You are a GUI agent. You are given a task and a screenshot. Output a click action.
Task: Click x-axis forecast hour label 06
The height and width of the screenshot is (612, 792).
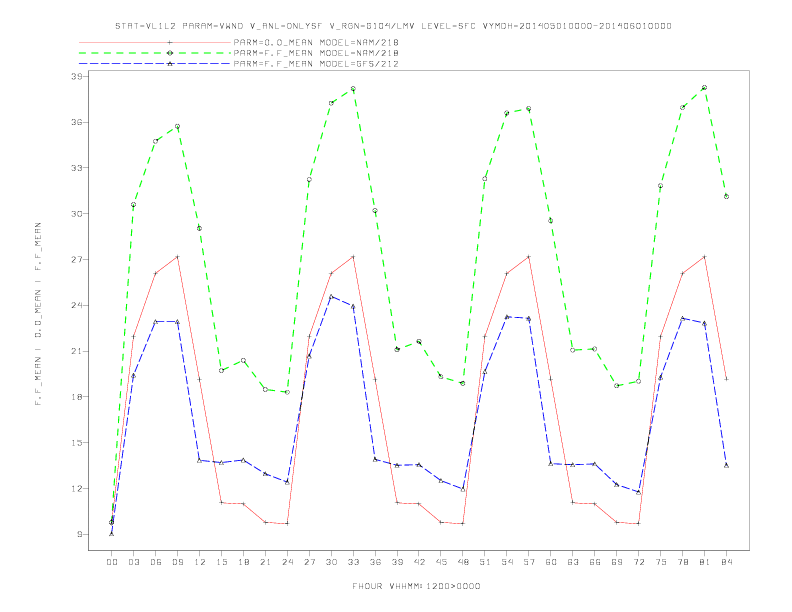point(156,562)
